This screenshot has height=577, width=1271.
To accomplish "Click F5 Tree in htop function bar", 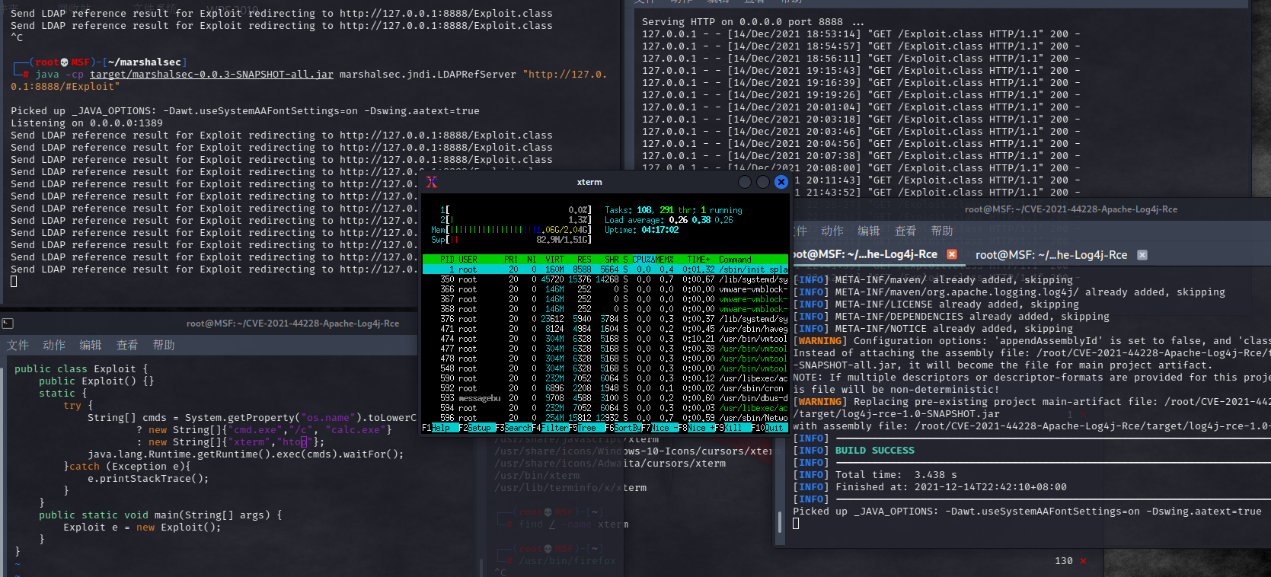I will [585, 428].
